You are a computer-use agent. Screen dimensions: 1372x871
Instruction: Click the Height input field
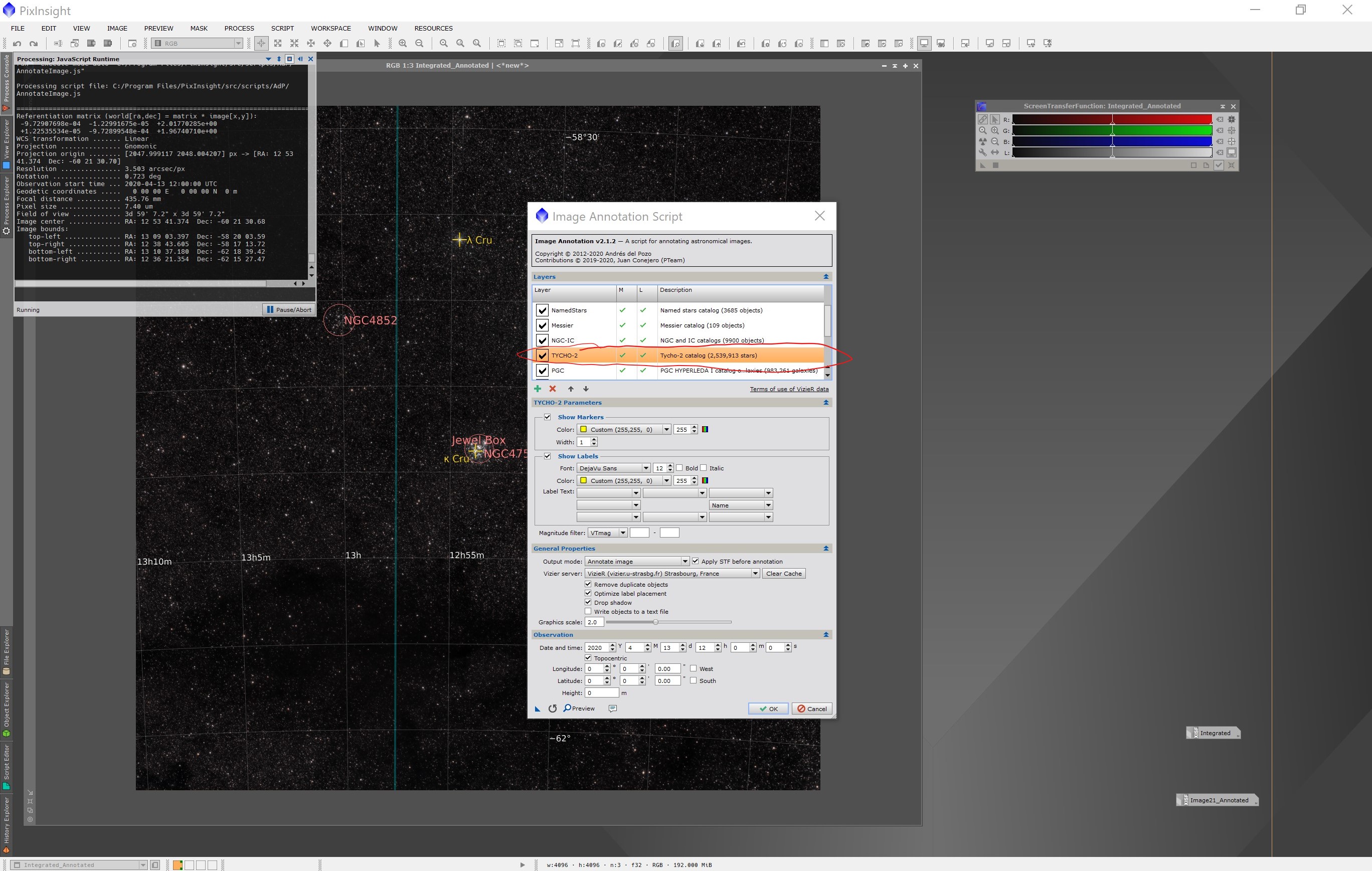602,692
